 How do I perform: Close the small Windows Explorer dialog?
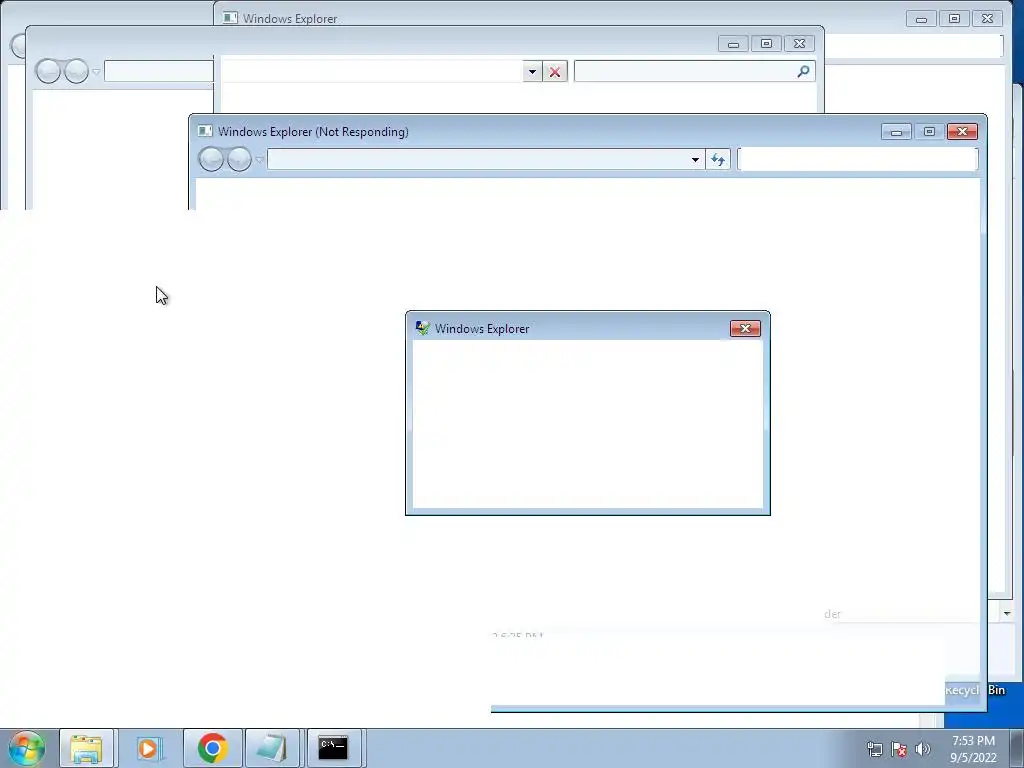click(745, 328)
